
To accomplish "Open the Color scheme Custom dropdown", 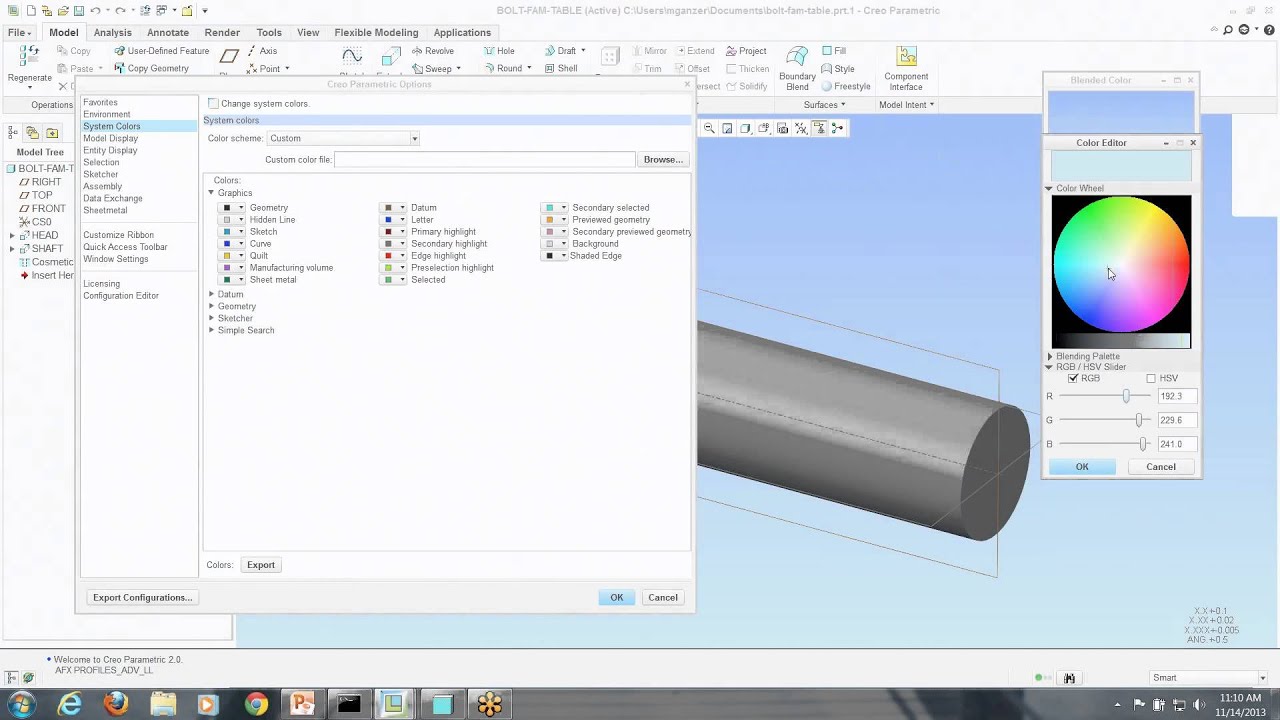I will pos(342,138).
